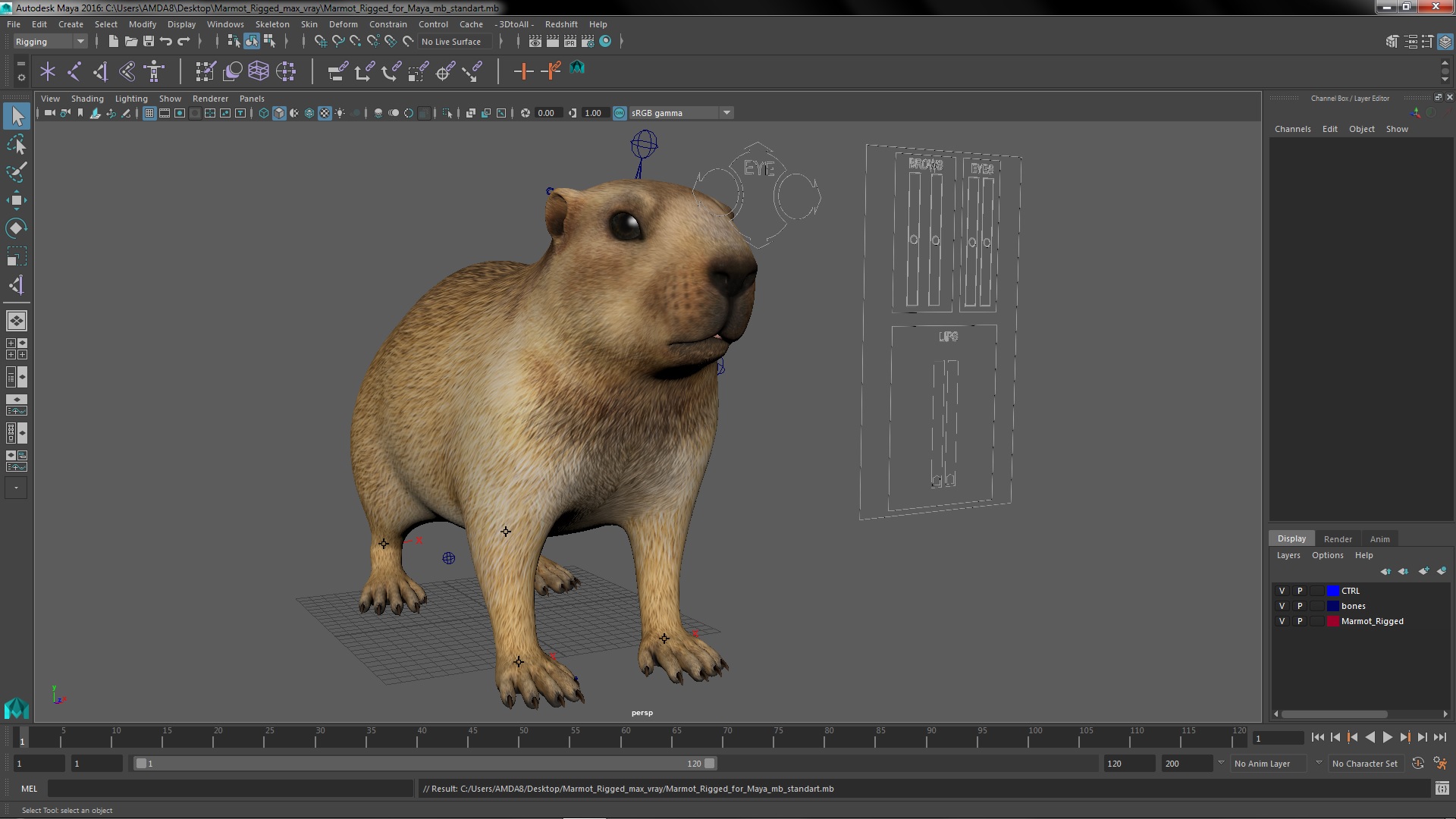Toggle visibility of bones layer
The image size is (1456, 819).
coord(1282,606)
